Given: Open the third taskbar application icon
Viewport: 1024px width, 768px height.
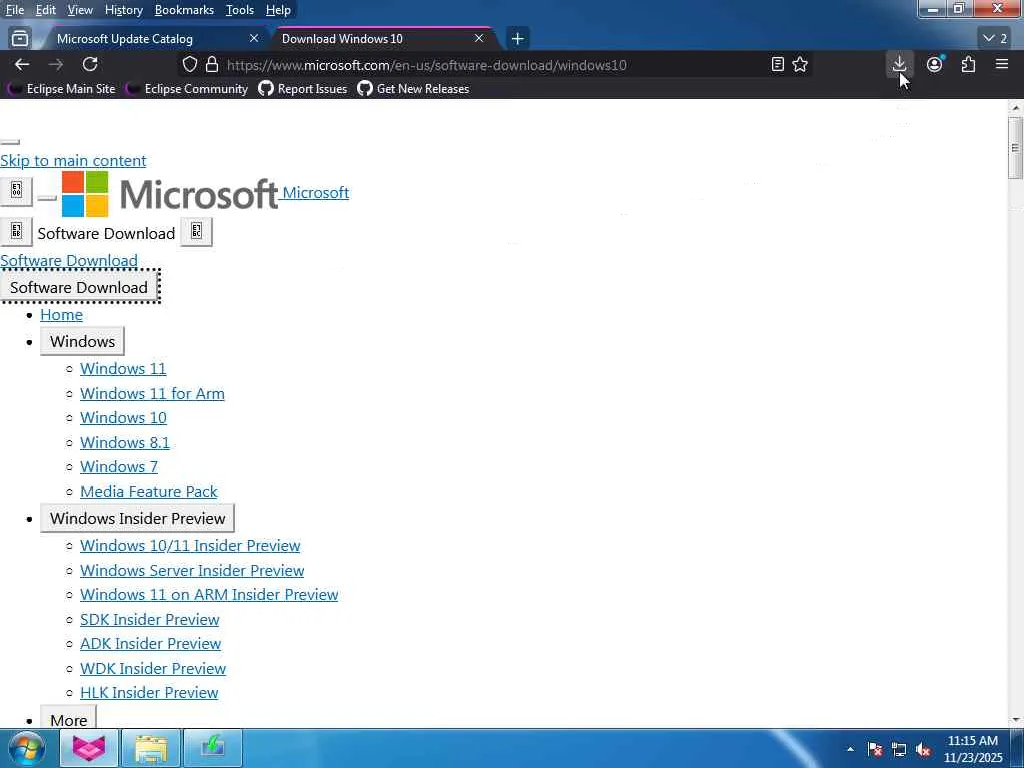Looking at the screenshot, I should tap(213, 748).
